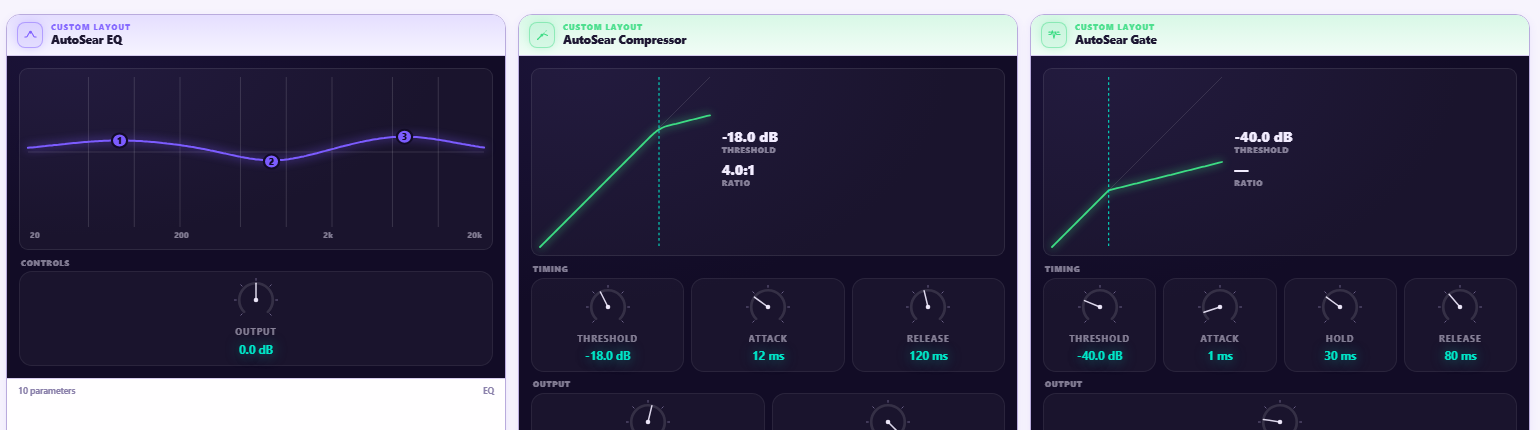The height and width of the screenshot is (430, 1540).
Task: Select EQ band node 1
Action: (119, 141)
